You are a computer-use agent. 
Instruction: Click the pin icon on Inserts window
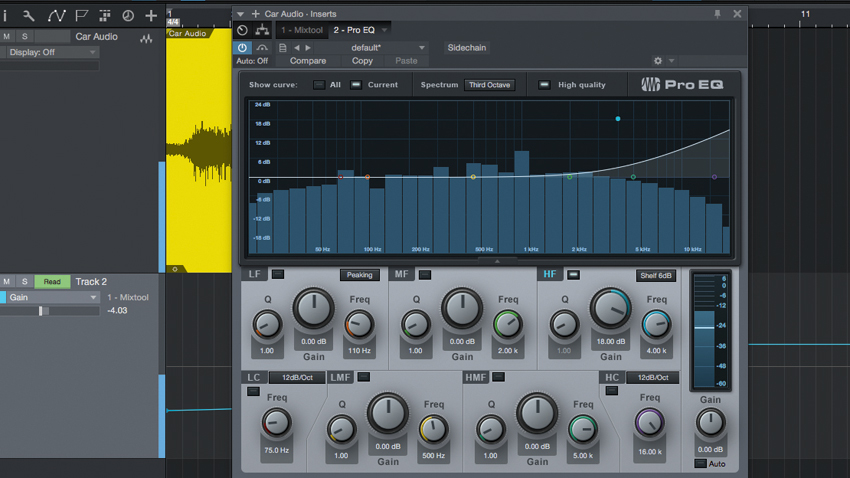click(x=717, y=14)
